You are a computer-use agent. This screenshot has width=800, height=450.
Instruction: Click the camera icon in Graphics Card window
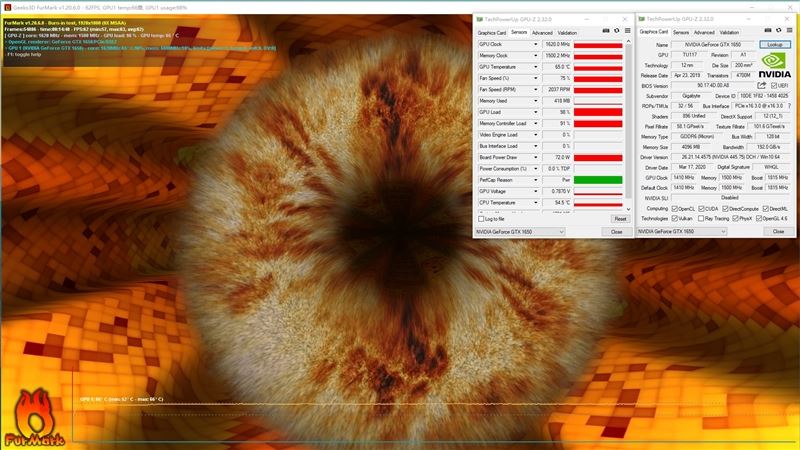(x=768, y=31)
